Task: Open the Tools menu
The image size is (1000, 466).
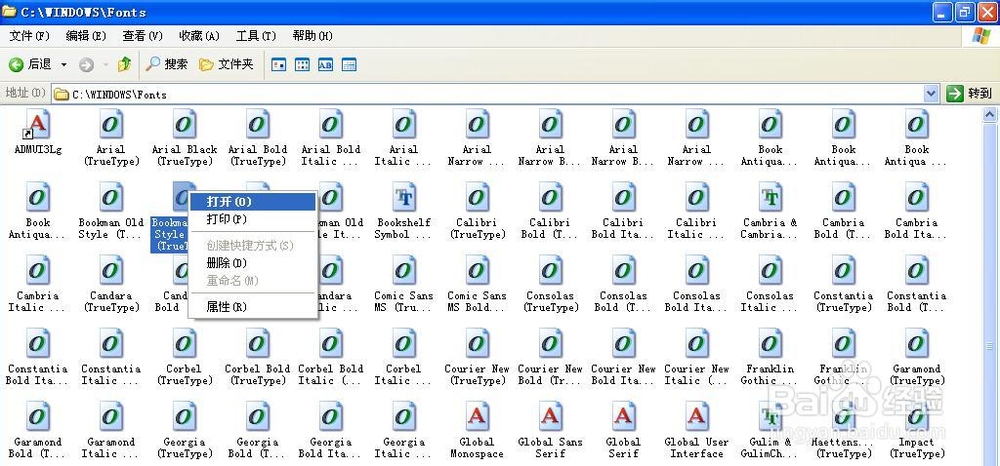Action: pyautogui.click(x=256, y=36)
